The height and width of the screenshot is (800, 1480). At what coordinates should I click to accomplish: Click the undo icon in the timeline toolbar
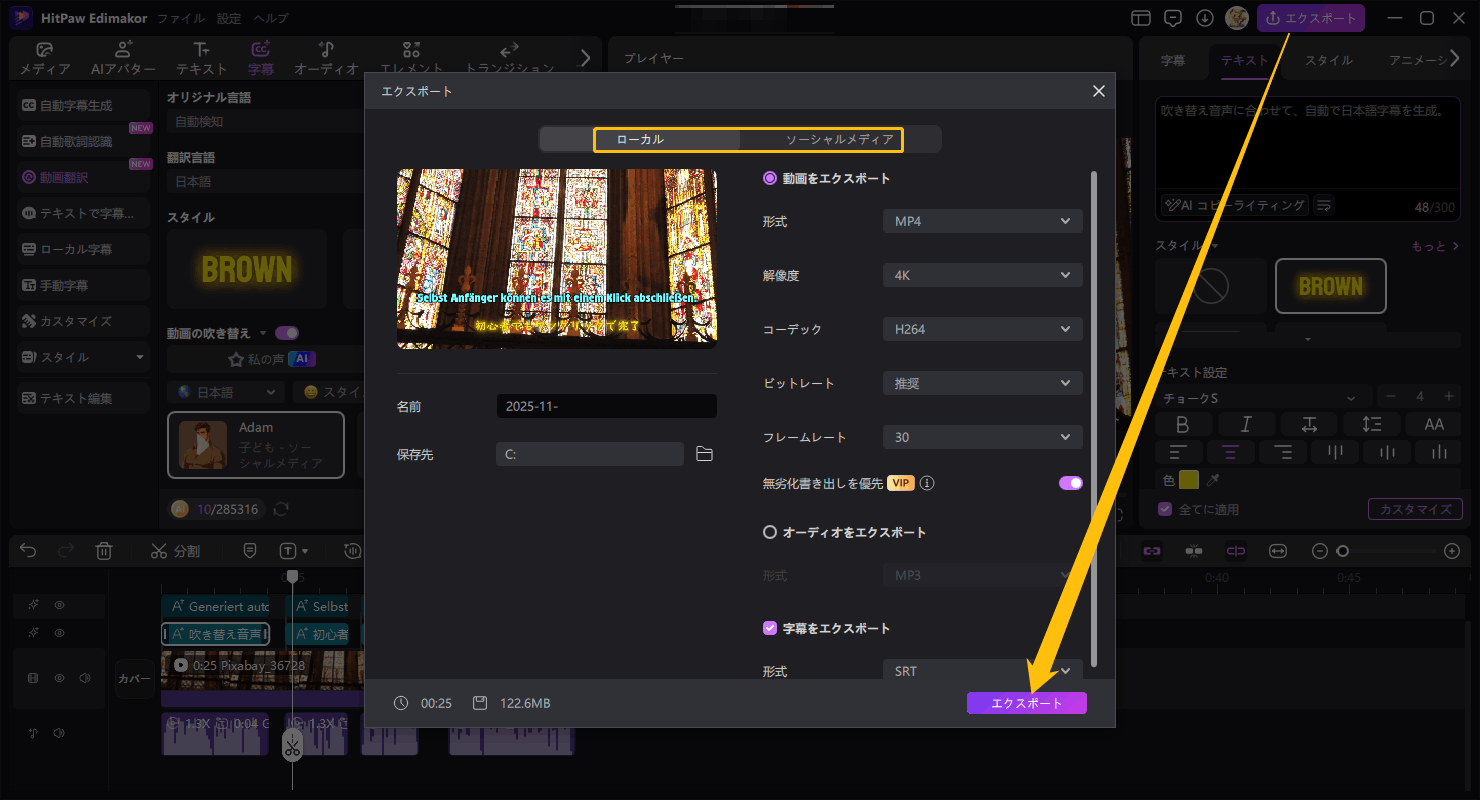pos(27,550)
